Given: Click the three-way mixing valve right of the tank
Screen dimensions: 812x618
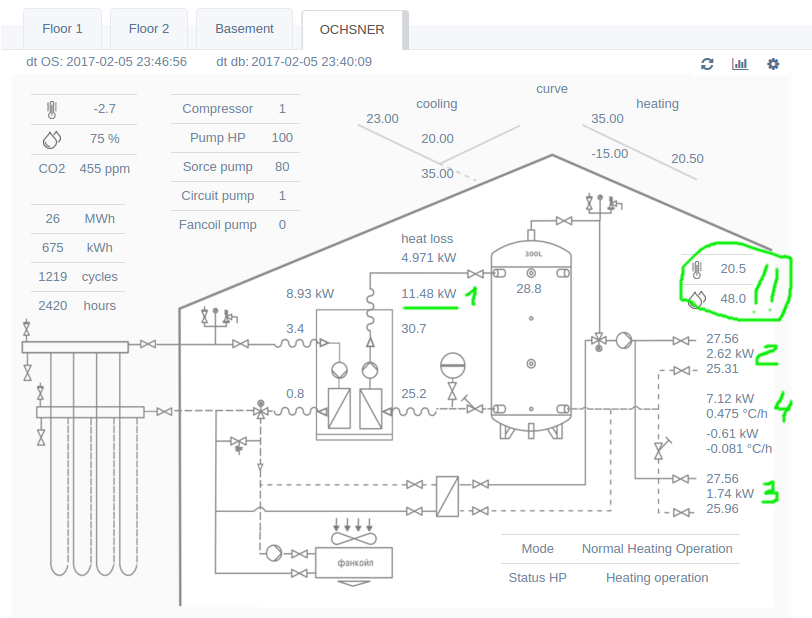Looking at the screenshot, I should 599,342.
